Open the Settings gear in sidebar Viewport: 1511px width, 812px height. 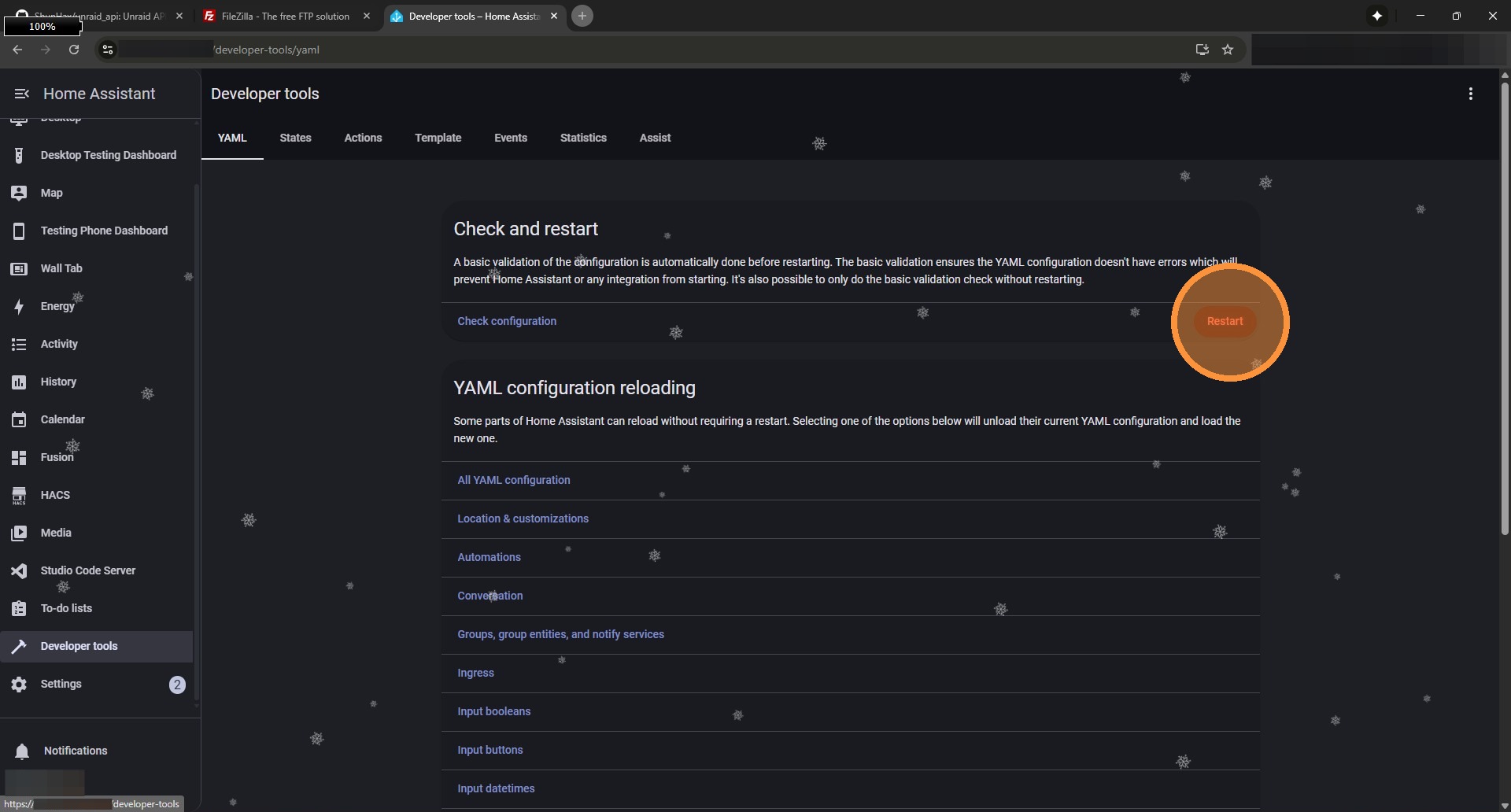[x=19, y=684]
